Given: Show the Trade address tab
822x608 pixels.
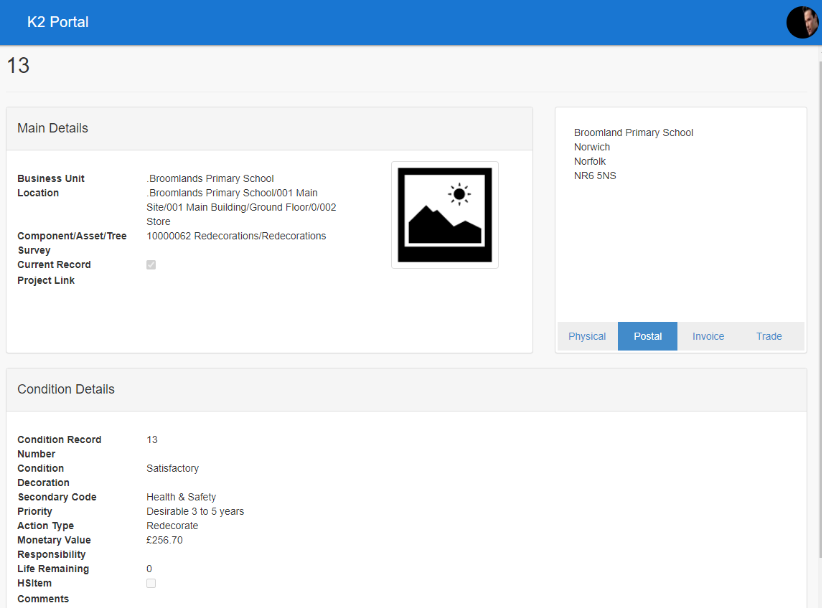Looking at the screenshot, I should [769, 336].
